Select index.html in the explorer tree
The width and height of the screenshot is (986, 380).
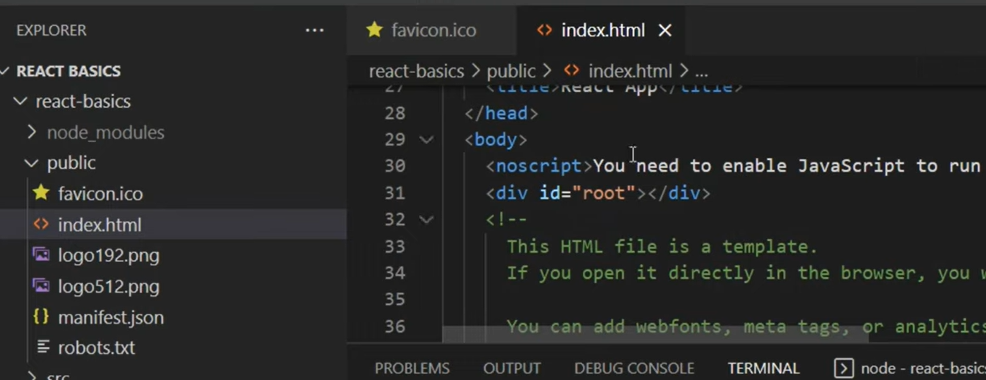point(99,225)
